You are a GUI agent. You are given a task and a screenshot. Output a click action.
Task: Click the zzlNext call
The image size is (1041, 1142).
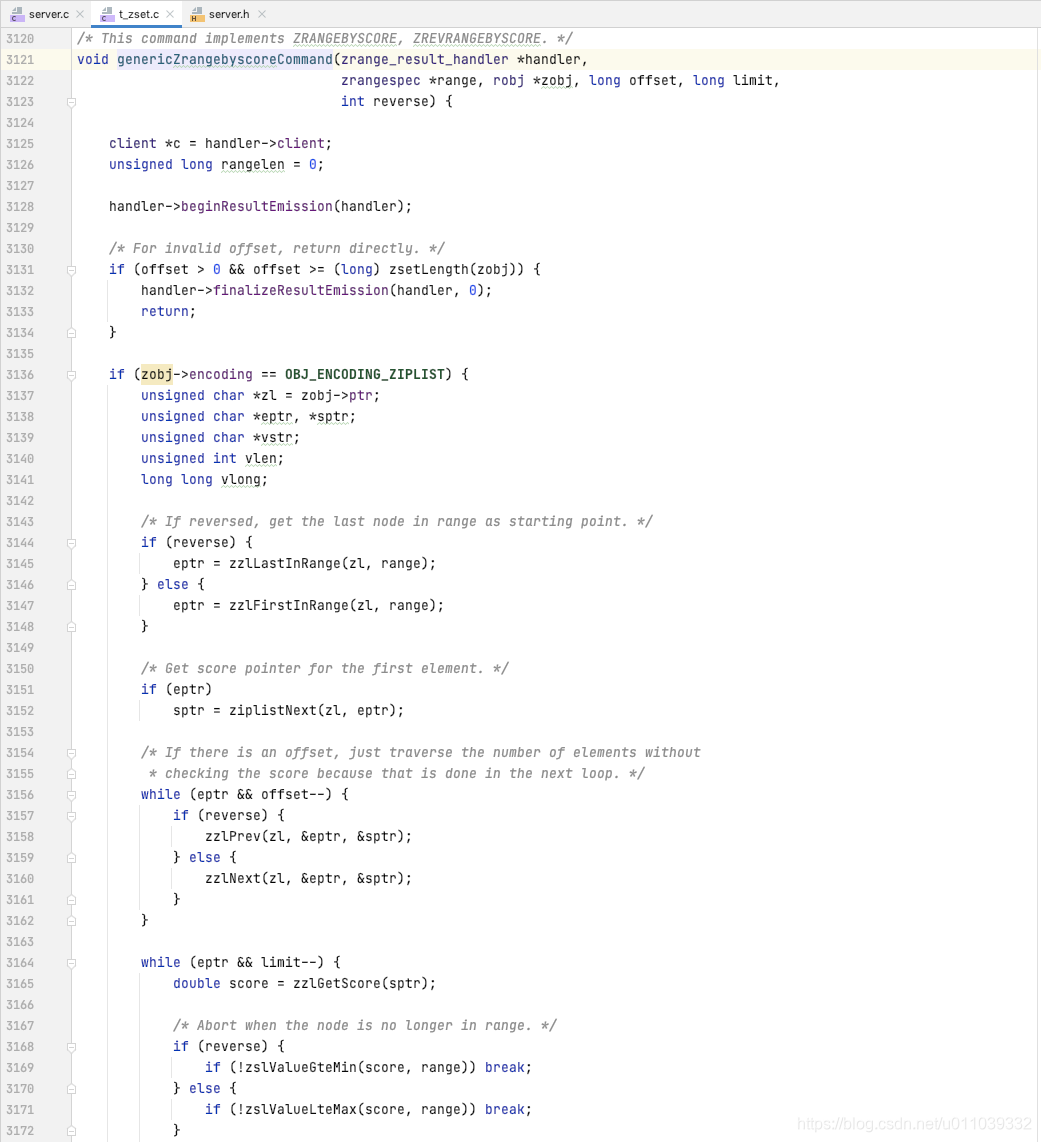[x=232, y=879]
